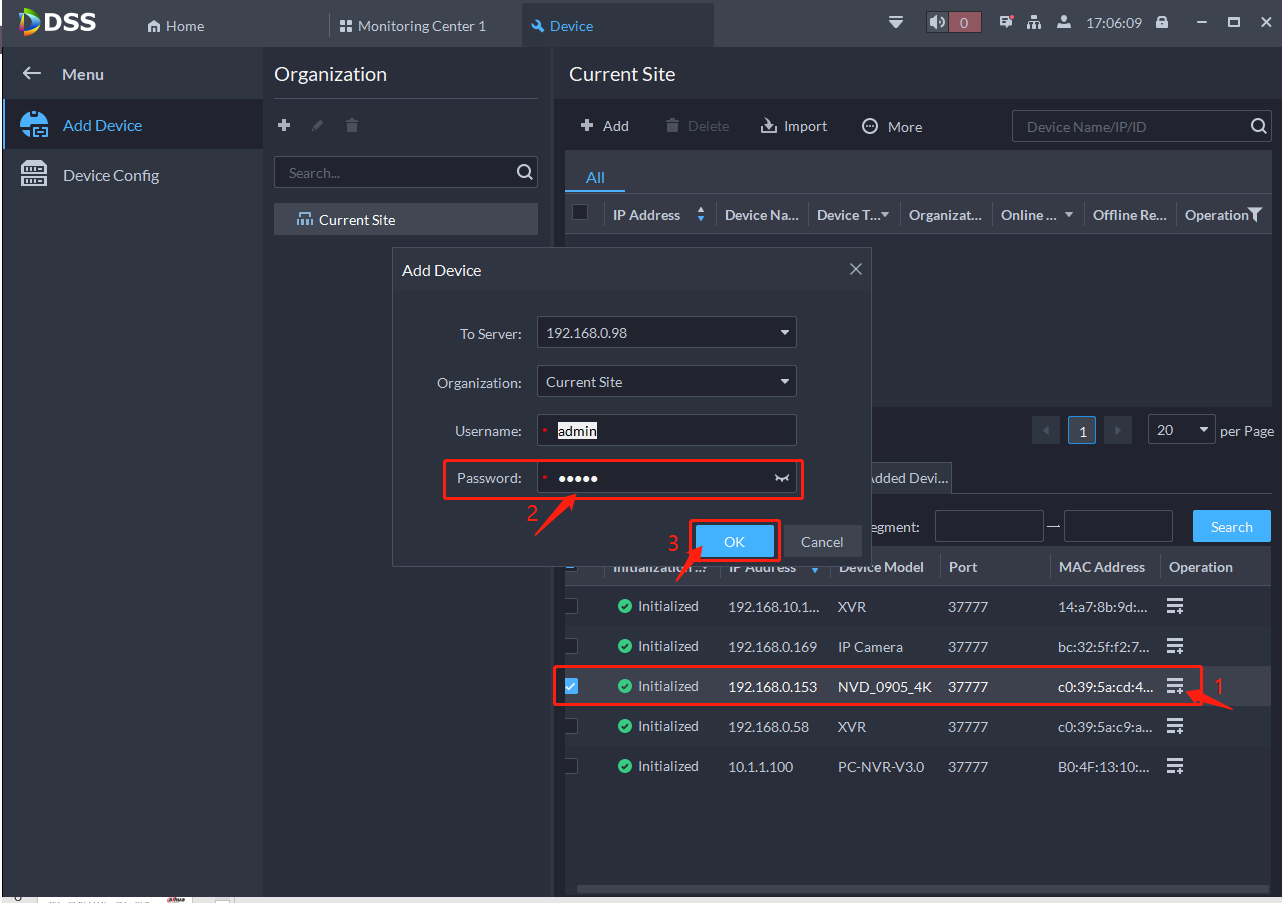Untick checkbox for 192.168.0.153 NVD row
Viewport: 1282px width, 903px height.
[x=571, y=686]
